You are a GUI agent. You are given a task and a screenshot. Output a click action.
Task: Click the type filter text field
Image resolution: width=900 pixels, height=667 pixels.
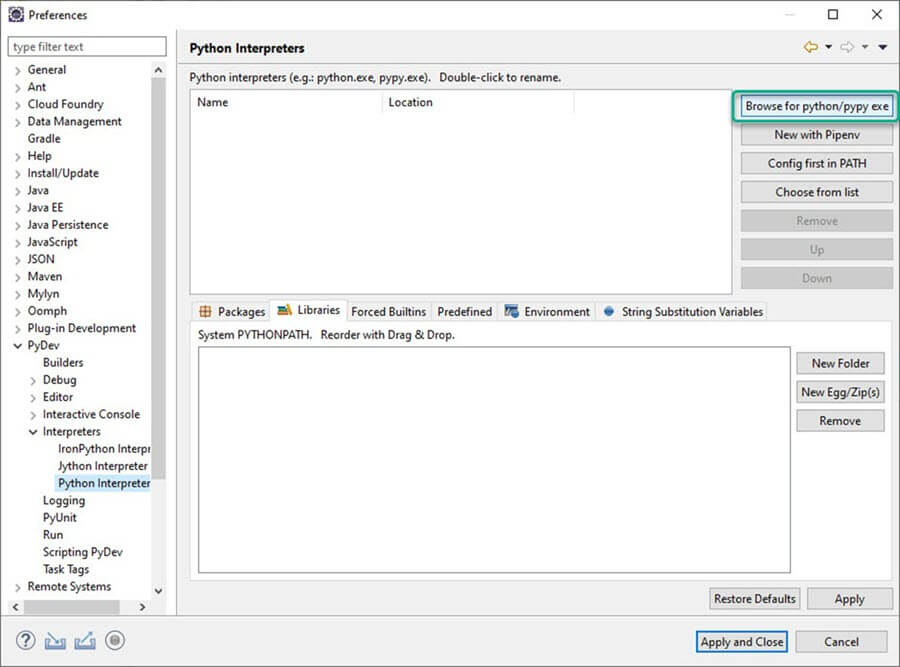coord(87,47)
